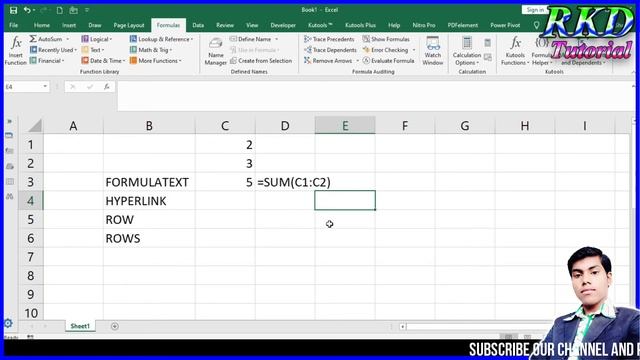Click the horizontal scrollbar left arrow
The height and width of the screenshot is (360, 640).
tap(402, 327)
